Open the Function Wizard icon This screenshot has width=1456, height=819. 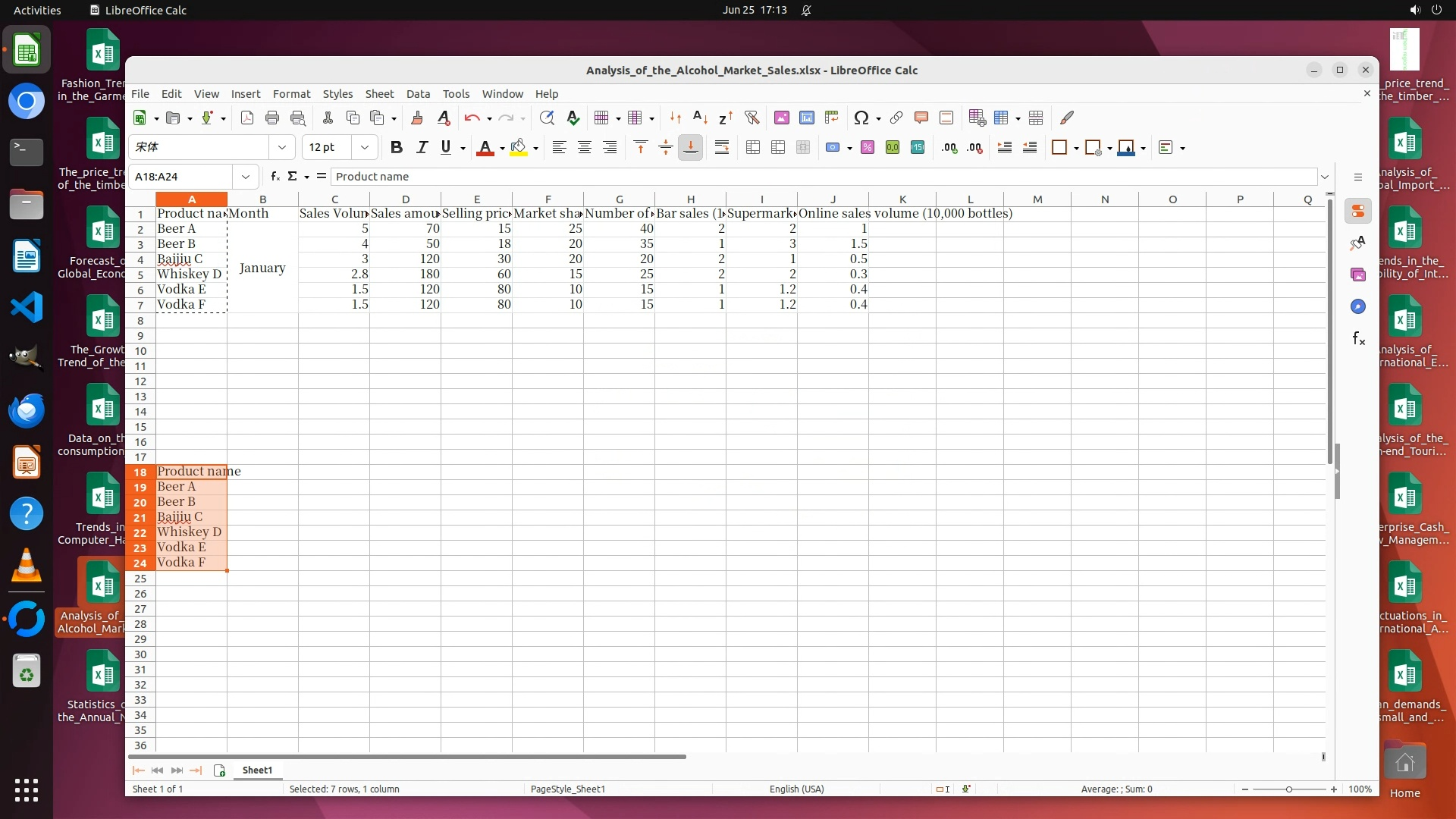pyautogui.click(x=275, y=176)
